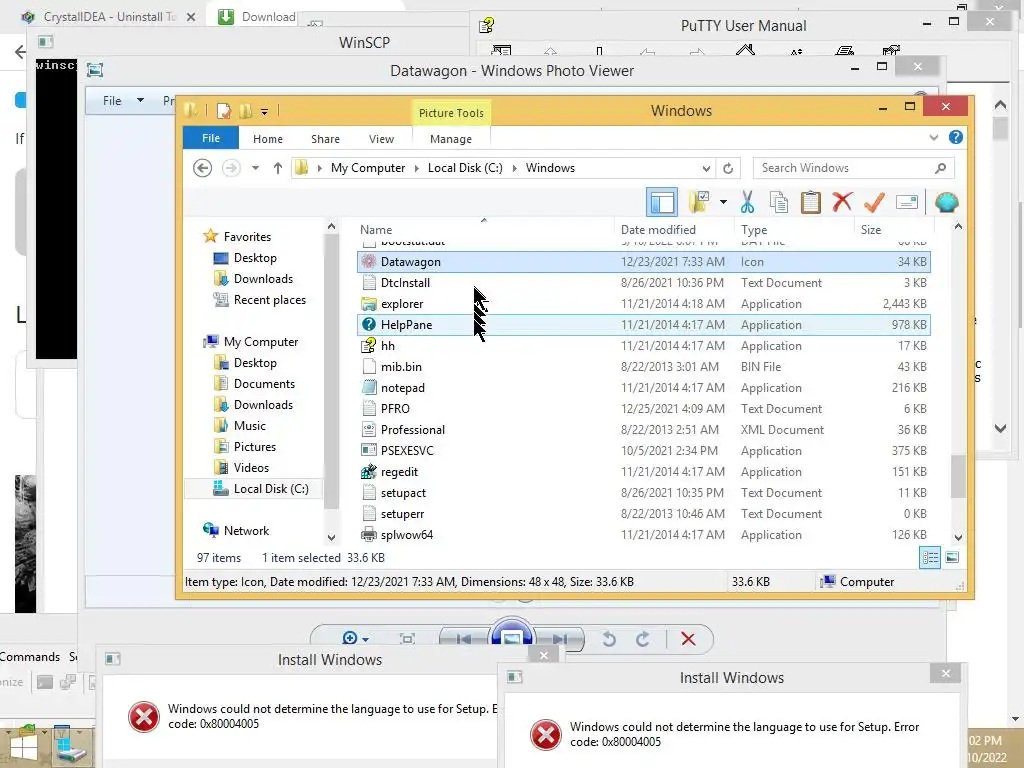Click the Refresh button beside address bar
The height and width of the screenshot is (768, 1024).
tap(728, 168)
